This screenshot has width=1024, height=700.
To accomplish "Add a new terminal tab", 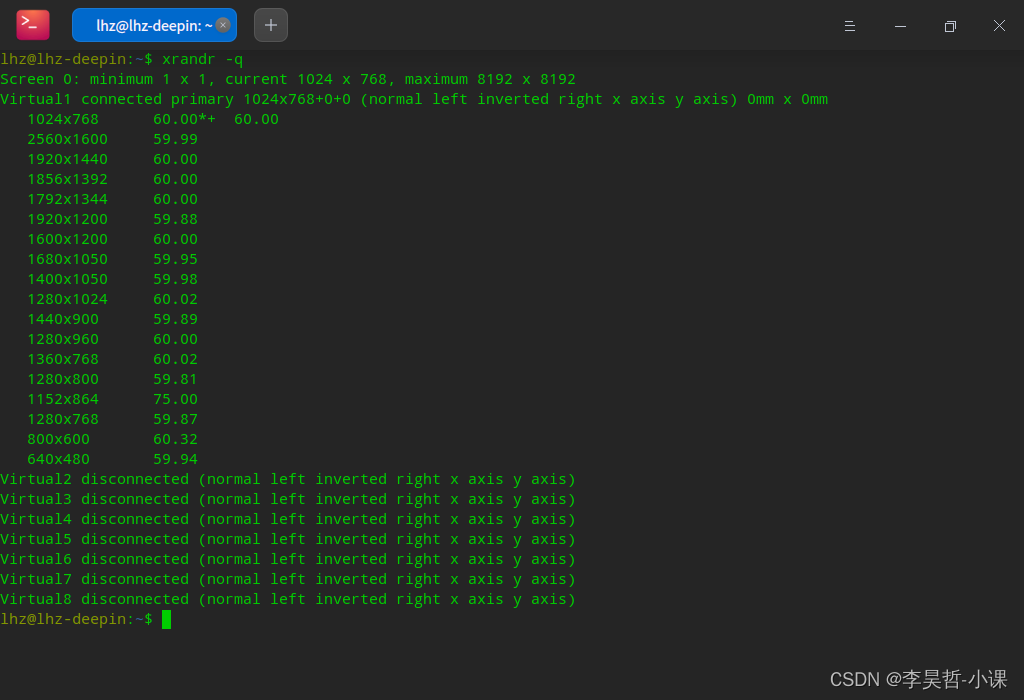I will (x=271, y=25).
